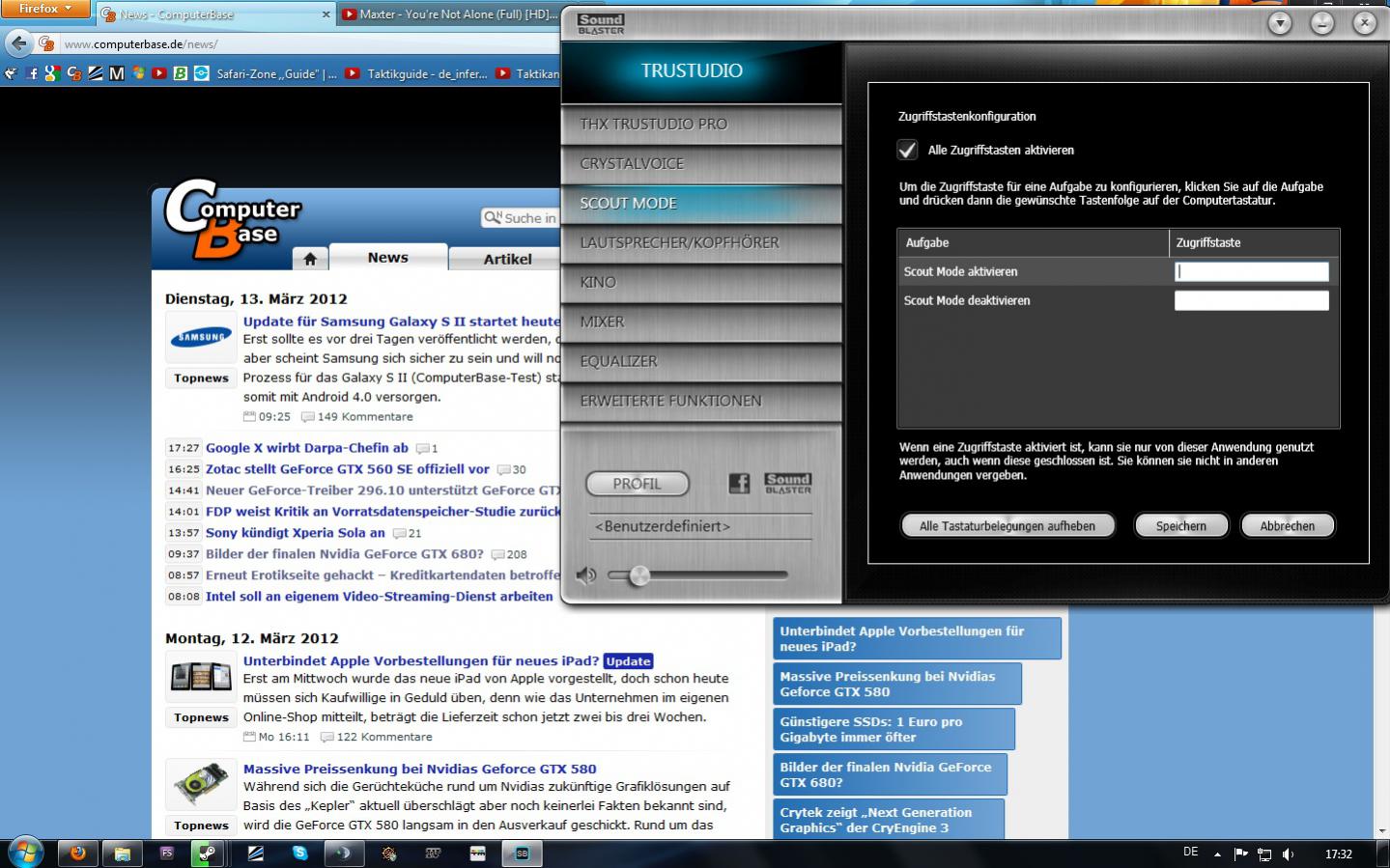
Task: Click the ComputerBase logo on the page
Action: pyautogui.click(x=232, y=220)
